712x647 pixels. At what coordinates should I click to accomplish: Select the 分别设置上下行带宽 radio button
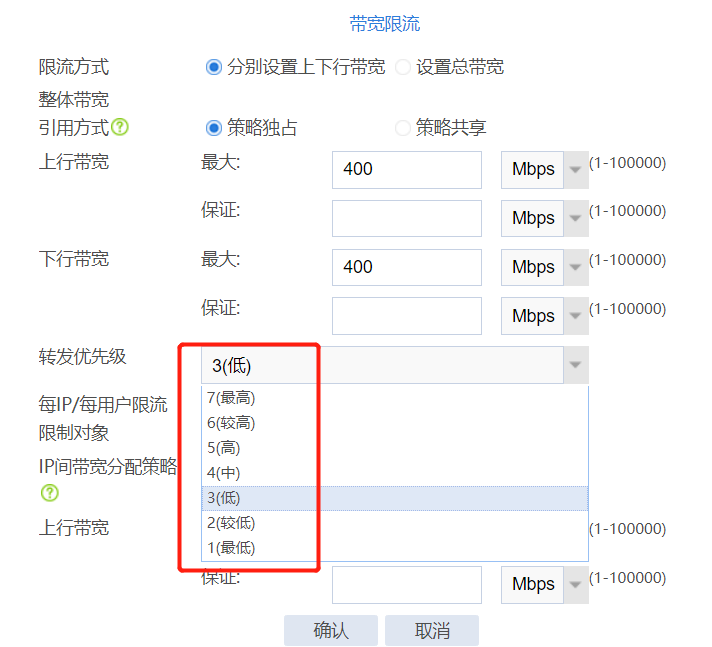(x=213, y=68)
